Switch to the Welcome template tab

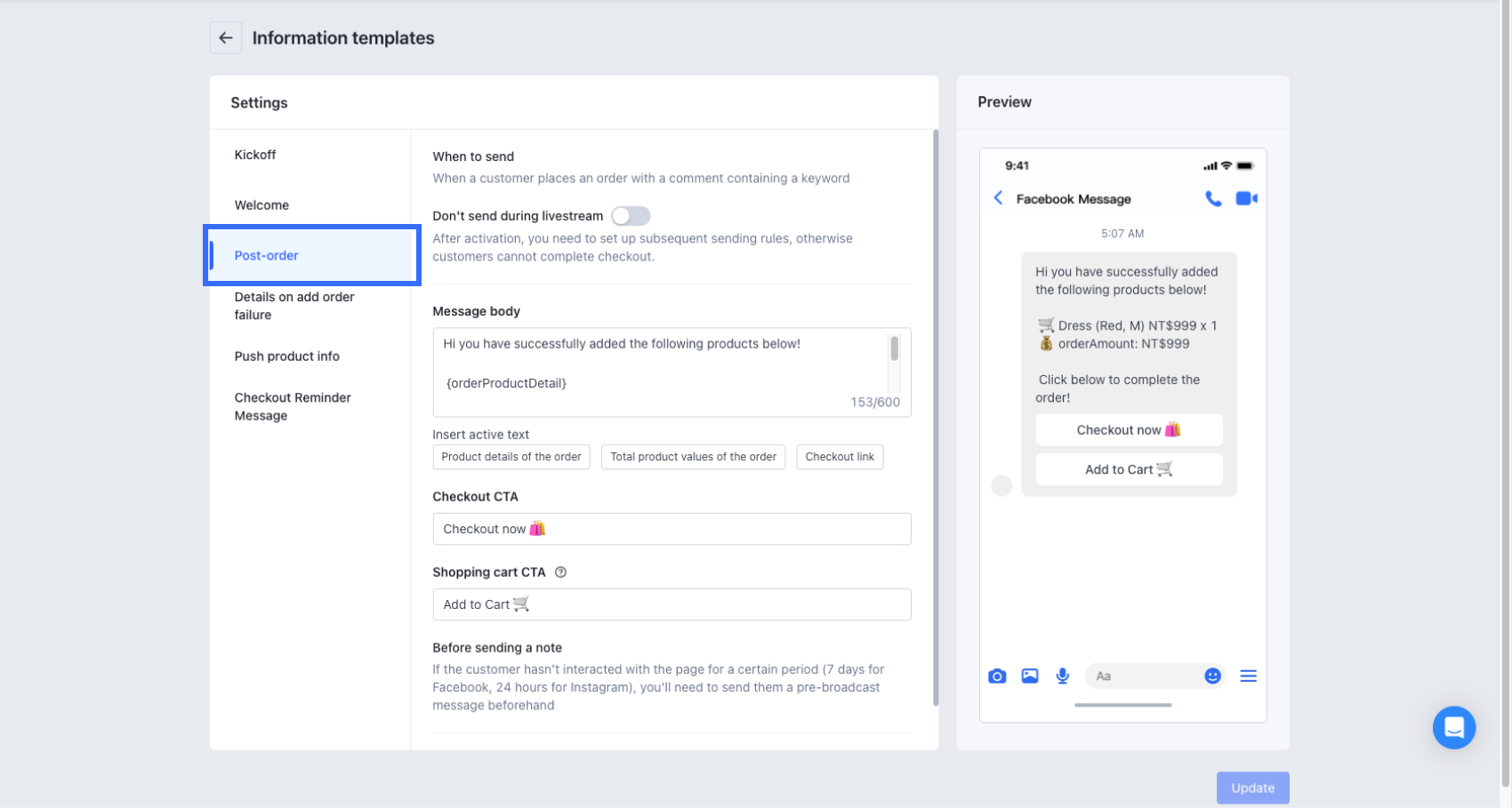click(261, 205)
